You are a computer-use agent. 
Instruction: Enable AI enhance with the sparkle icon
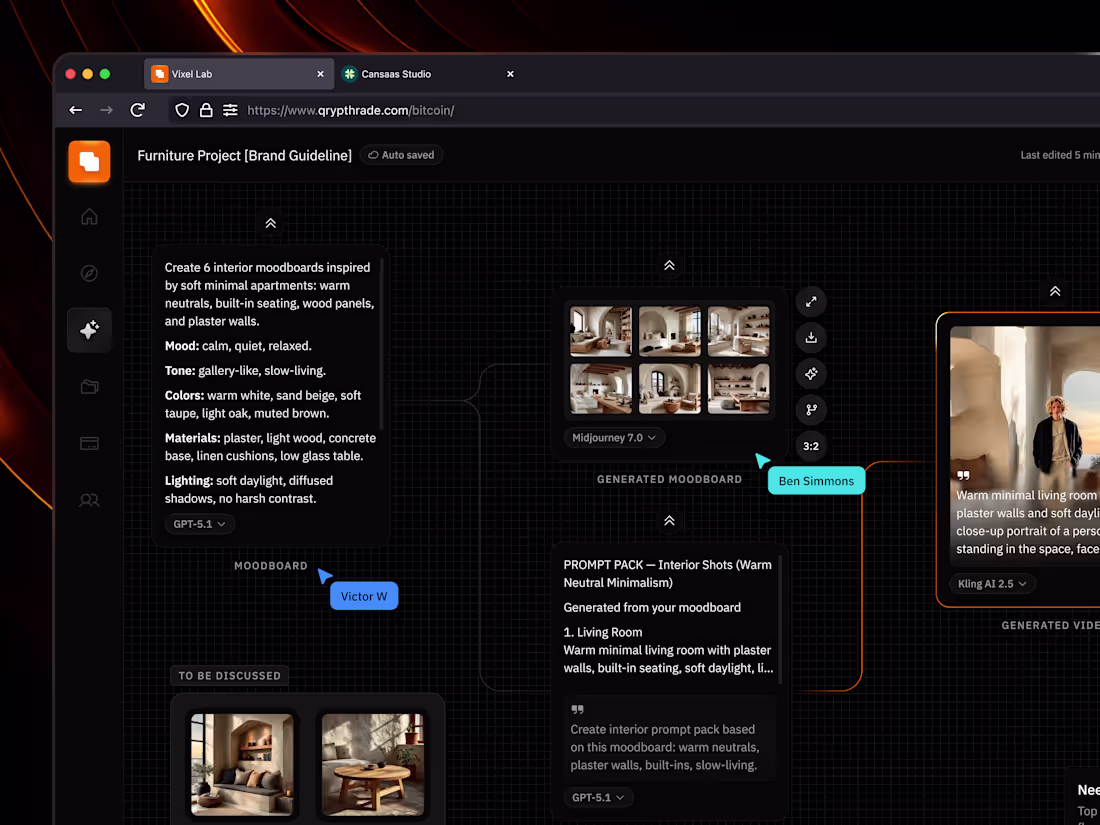[810, 374]
